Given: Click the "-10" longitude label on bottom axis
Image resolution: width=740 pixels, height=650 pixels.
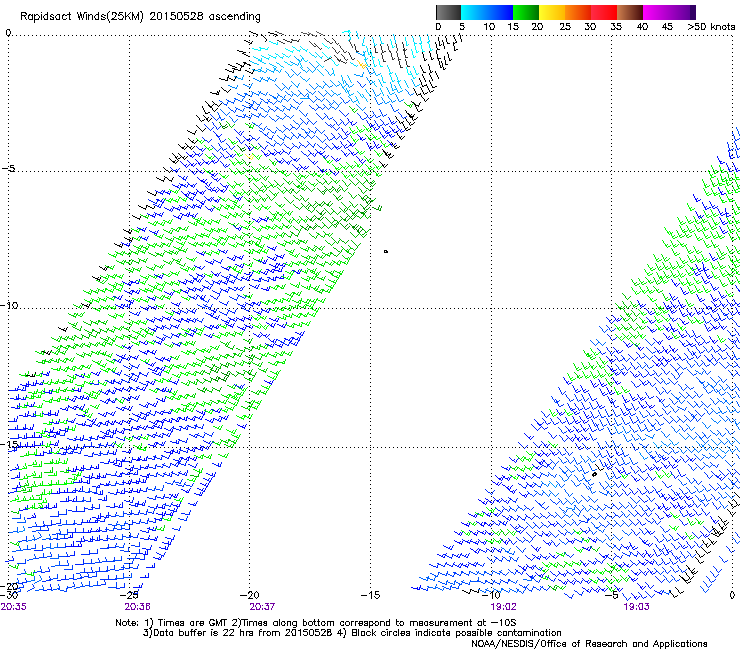Looking at the screenshot, I should tap(491, 595).
